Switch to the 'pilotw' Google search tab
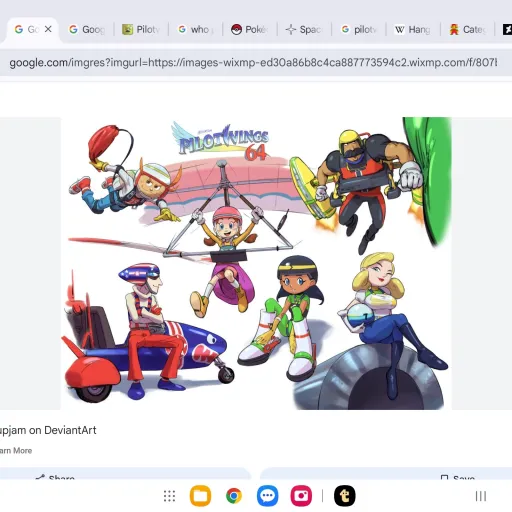The image size is (512, 512). coord(358,30)
